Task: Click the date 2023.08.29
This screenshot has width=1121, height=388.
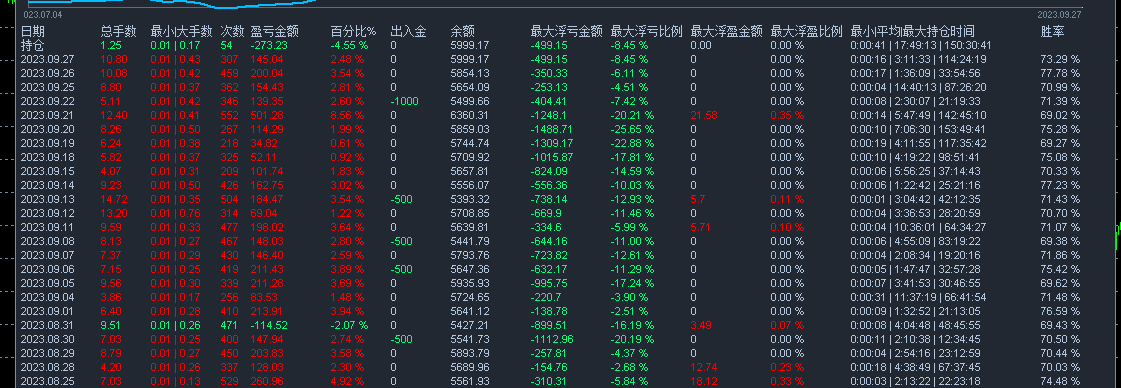Action: point(48,354)
